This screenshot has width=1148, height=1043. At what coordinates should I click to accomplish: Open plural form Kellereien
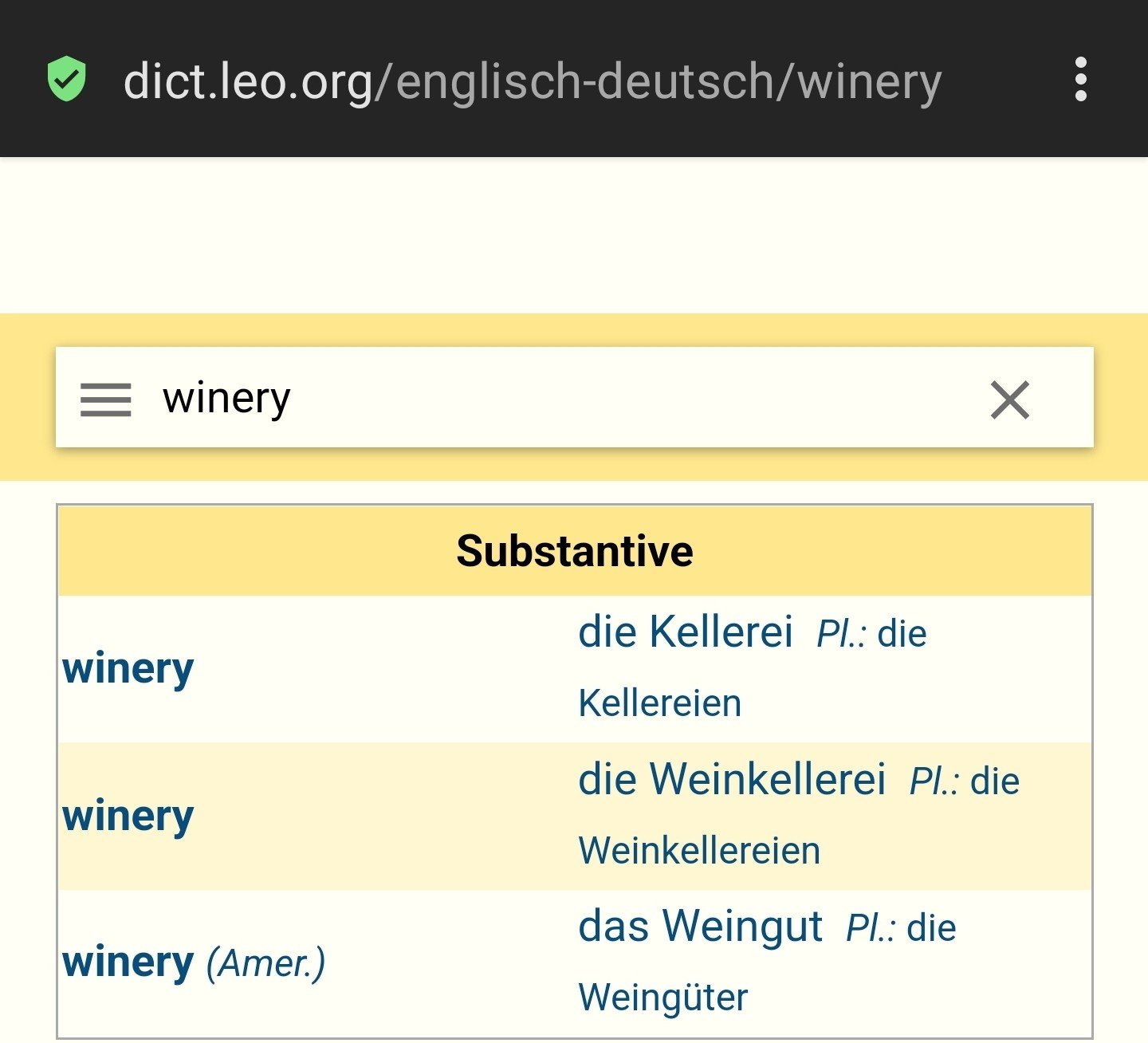[660, 703]
